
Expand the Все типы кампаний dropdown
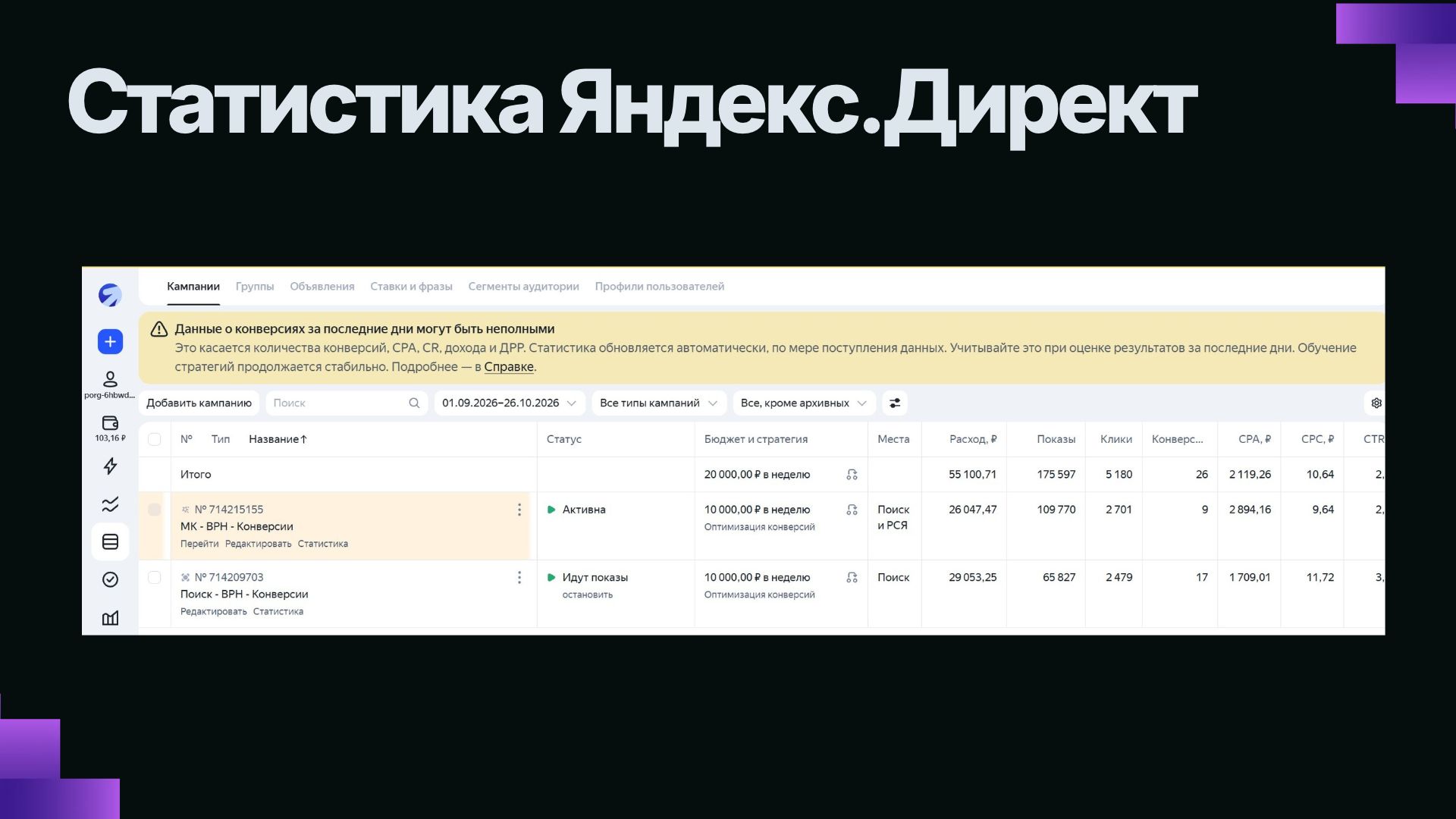tap(658, 403)
